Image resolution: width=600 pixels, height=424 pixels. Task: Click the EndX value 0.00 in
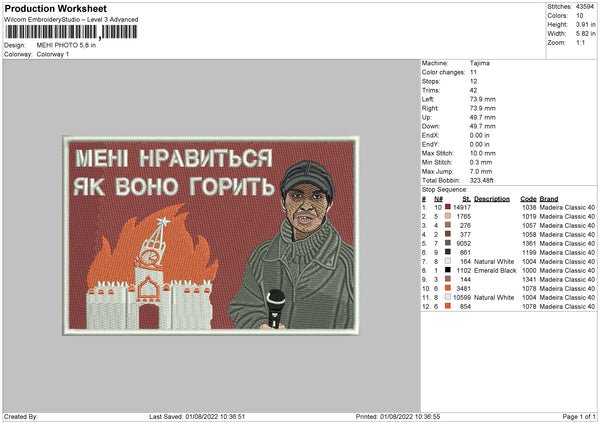[479, 135]
